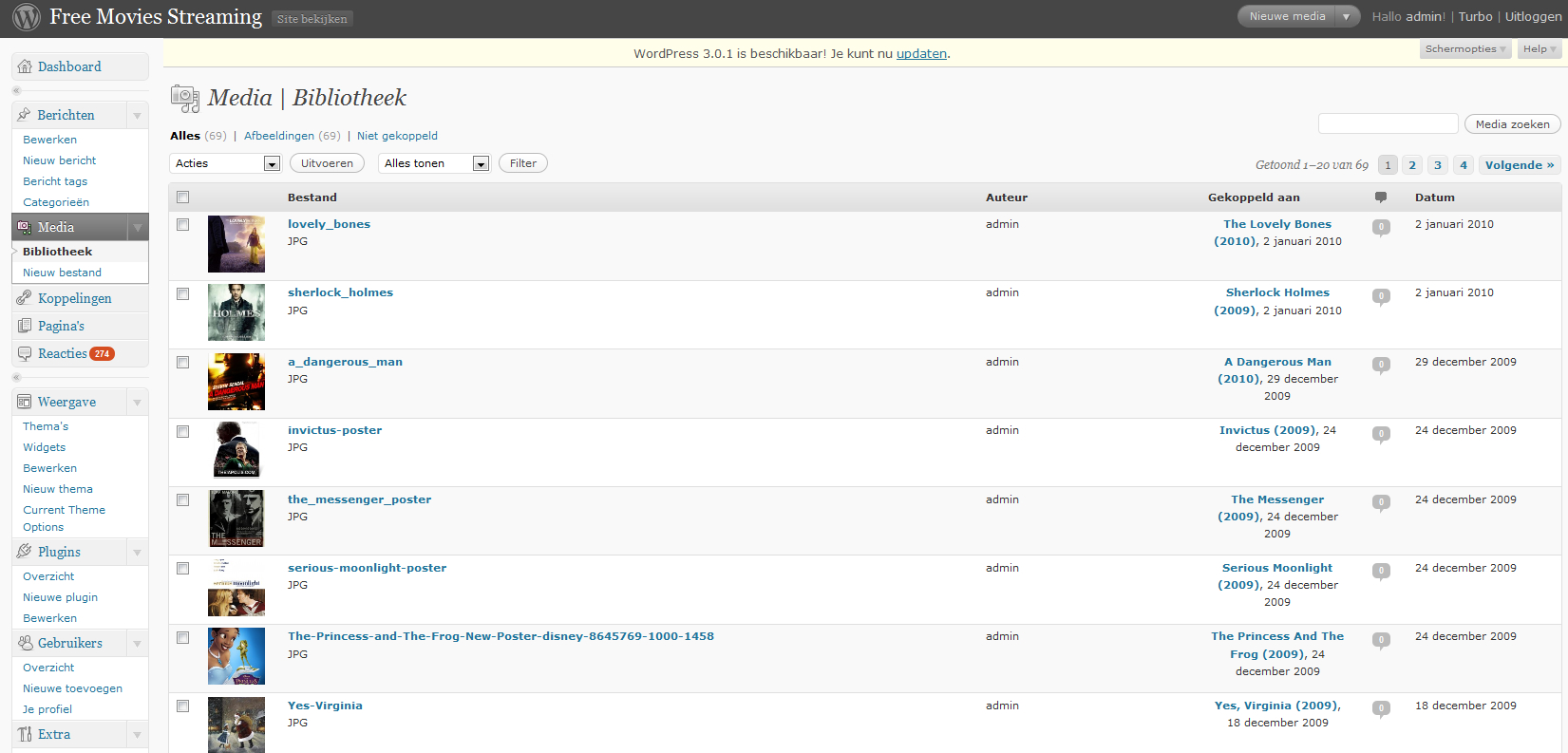Click the Media menu icon in sidebar

point(25,227)
